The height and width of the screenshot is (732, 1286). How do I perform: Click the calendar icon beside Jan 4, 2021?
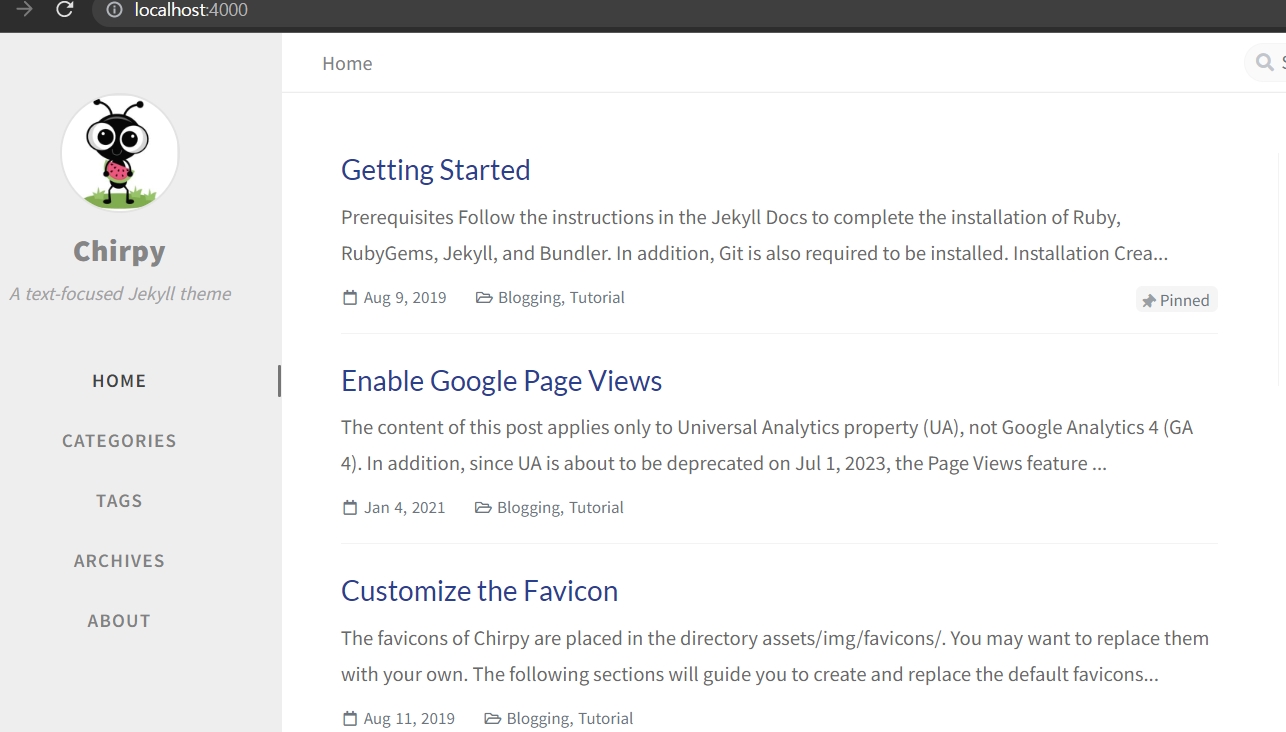coord(350,508)
